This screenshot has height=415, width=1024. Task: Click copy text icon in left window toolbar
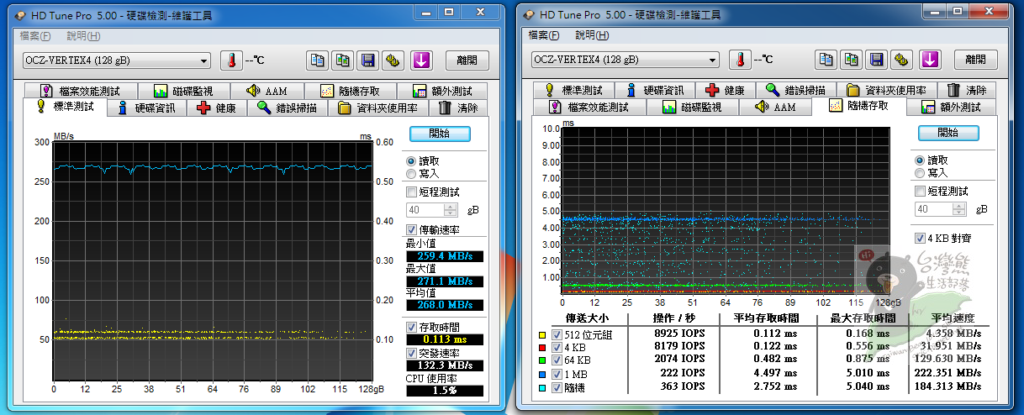pyautogui.click(x=317, y=60)
